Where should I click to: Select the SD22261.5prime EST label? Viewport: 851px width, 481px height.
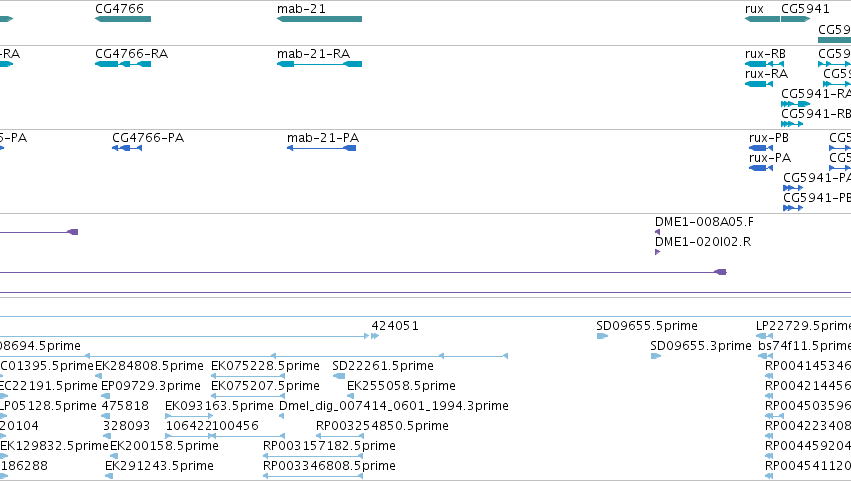point(383,366)
